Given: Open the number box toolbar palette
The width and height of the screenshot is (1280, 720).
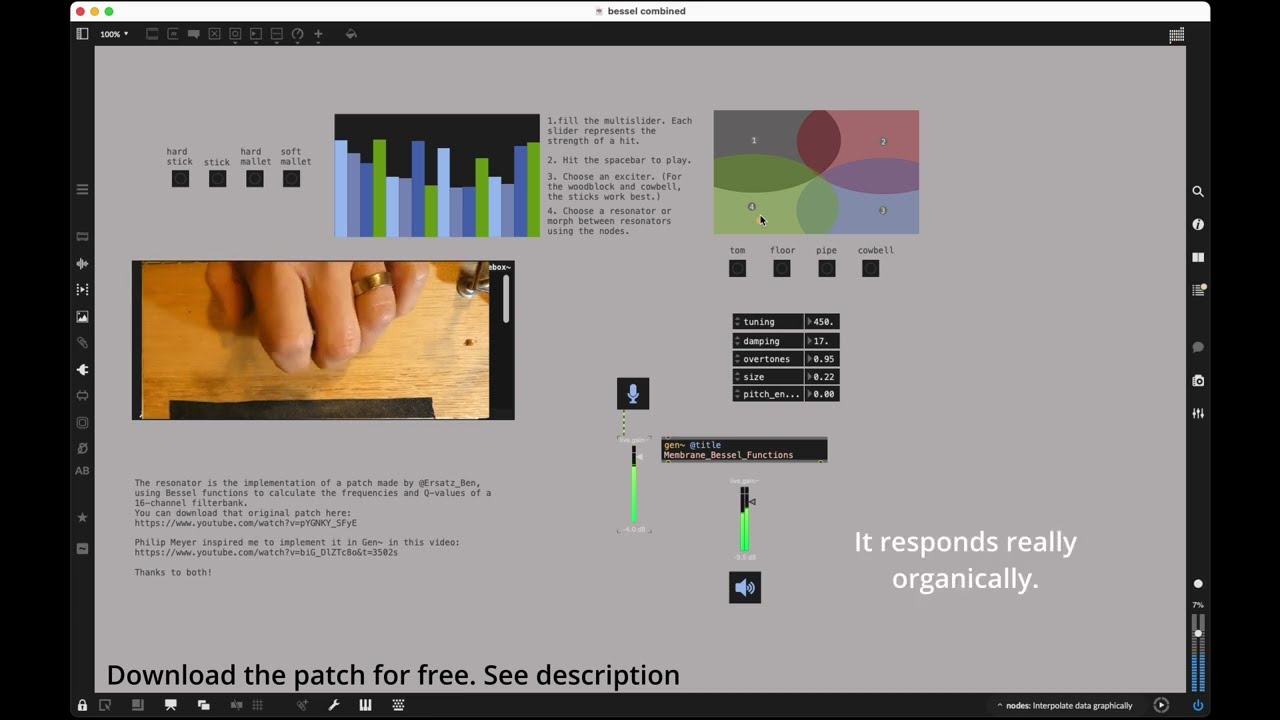Looking at the screenshot, I should pyautogui.click(x=255, y=34).
